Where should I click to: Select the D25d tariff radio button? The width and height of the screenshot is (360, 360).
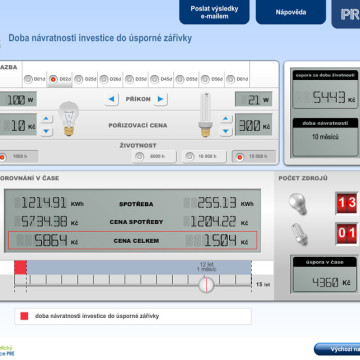click(79, 79)
